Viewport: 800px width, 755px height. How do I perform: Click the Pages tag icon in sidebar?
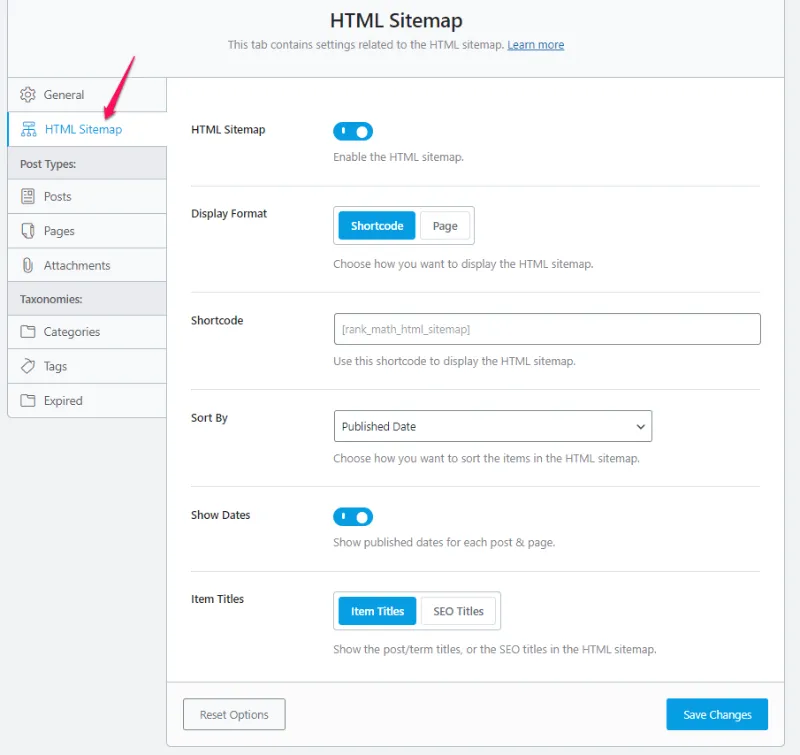30,230
